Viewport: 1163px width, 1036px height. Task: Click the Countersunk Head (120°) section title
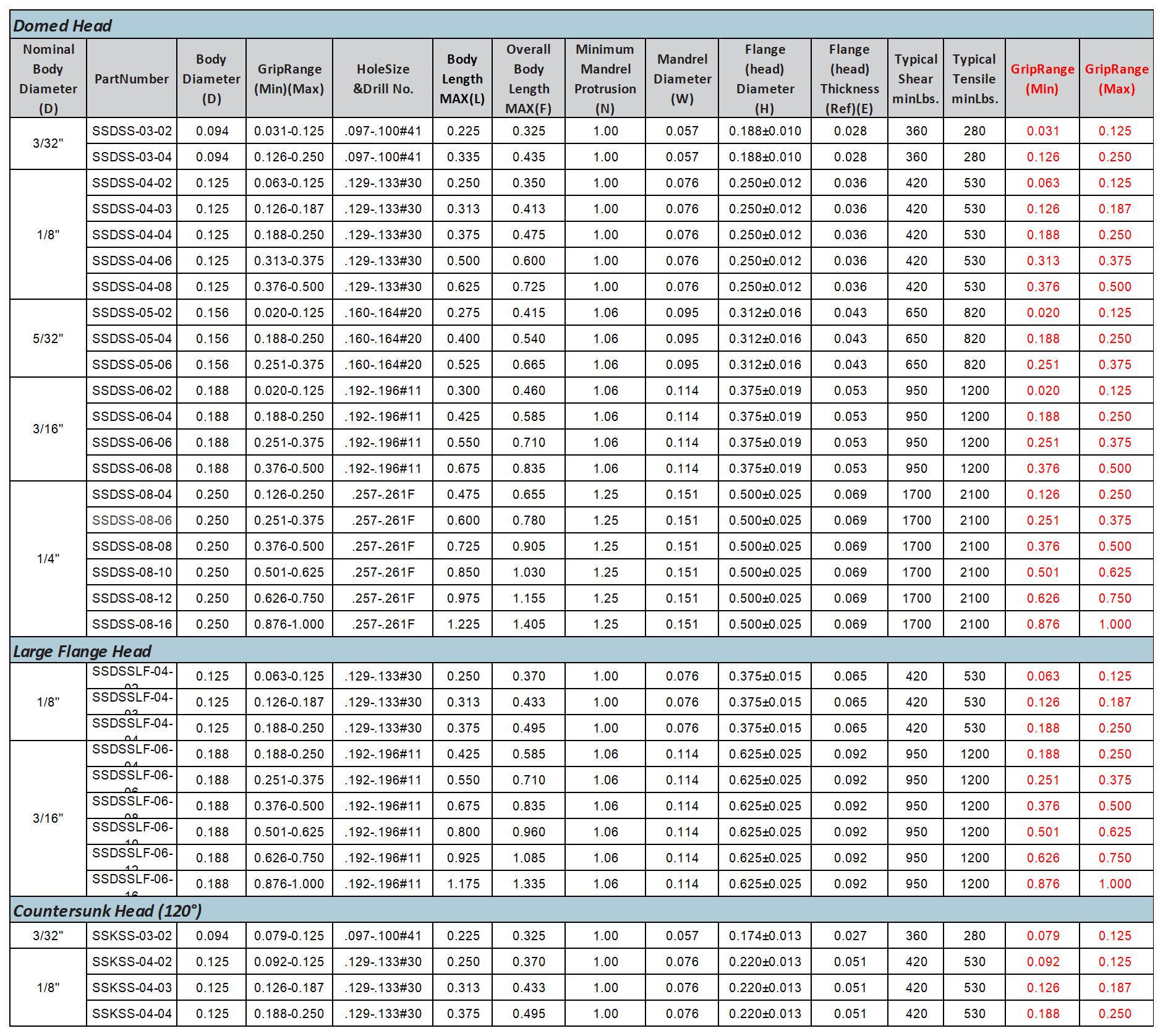pos(107,911)
